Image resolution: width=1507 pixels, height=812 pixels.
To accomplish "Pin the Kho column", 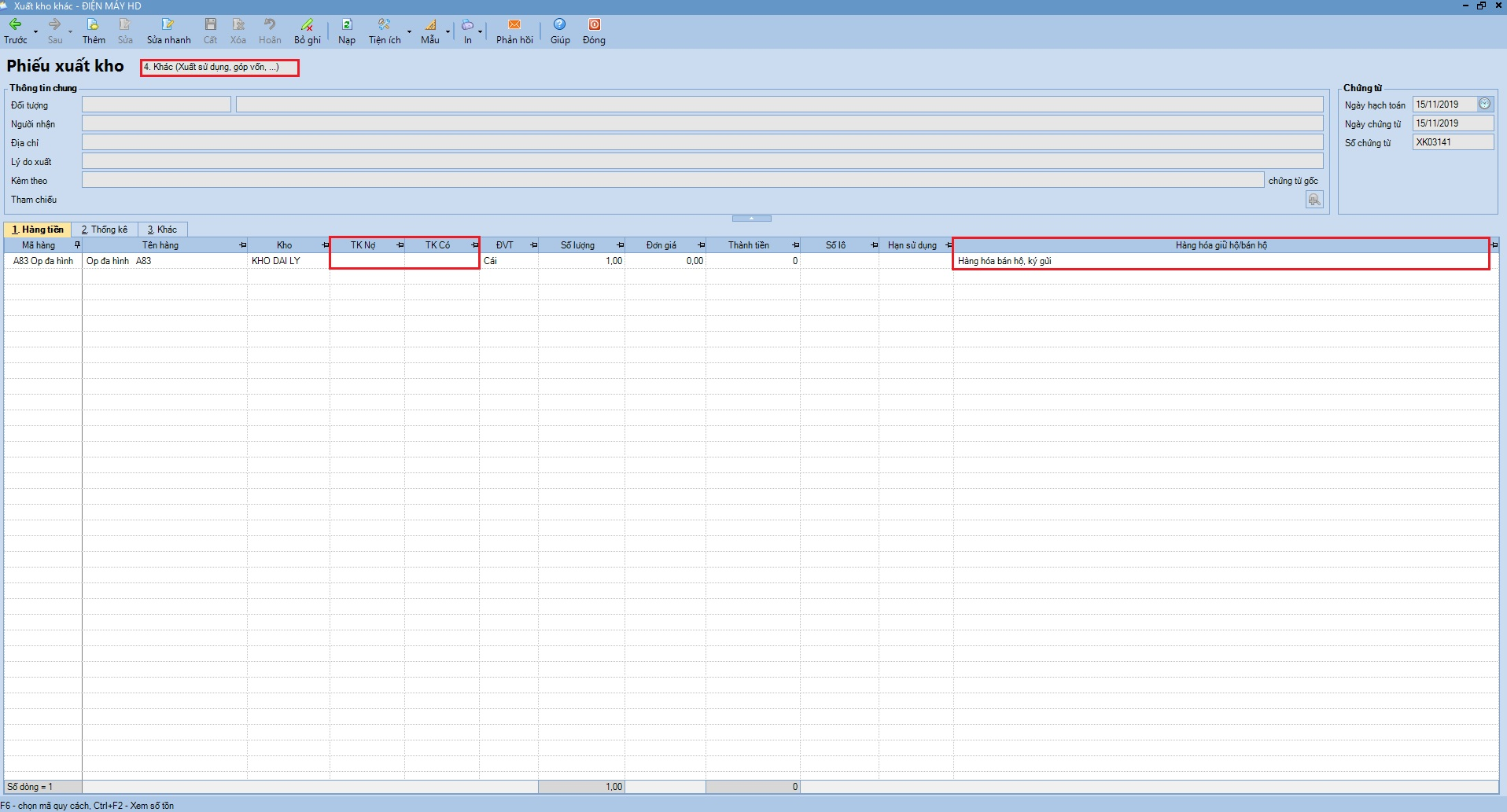I will coord(325,245).
